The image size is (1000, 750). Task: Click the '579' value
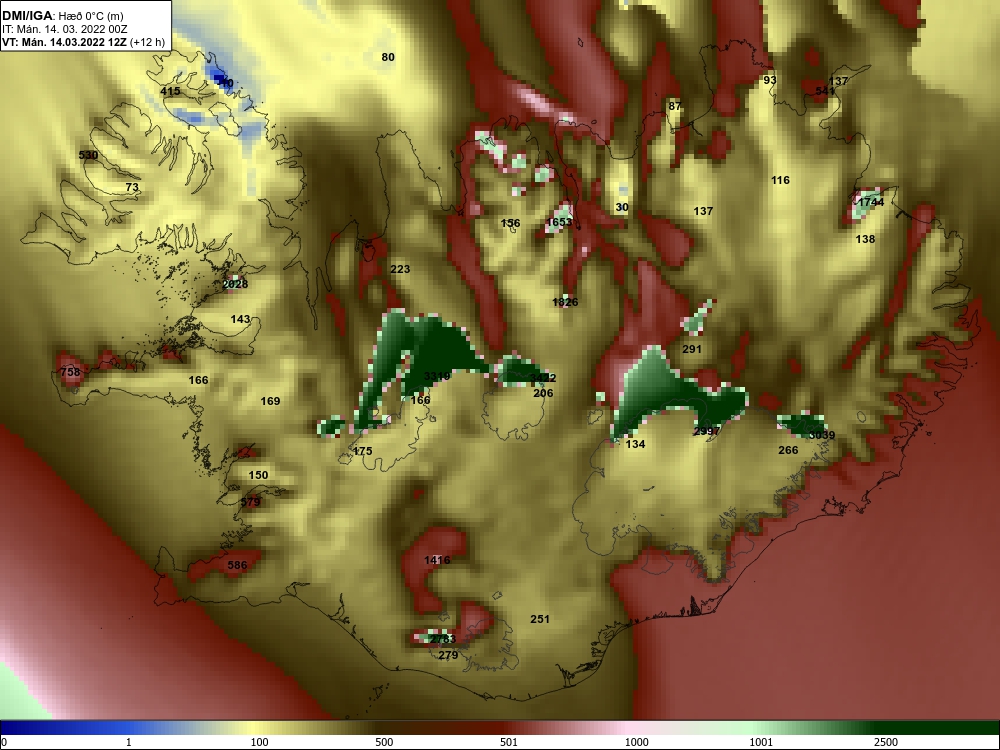[x=251, y=503]
